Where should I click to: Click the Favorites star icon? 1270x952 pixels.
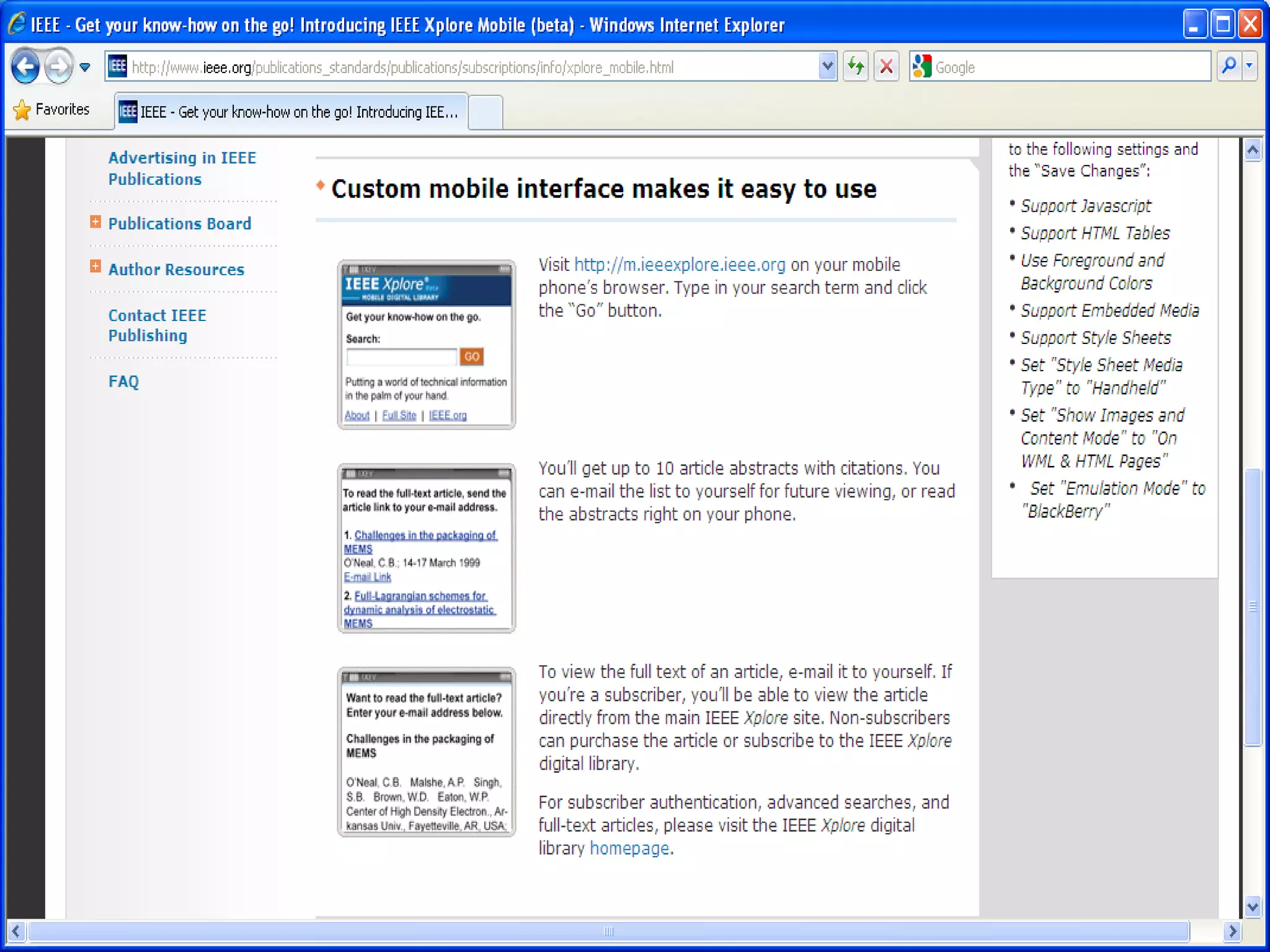pos(22,110)
